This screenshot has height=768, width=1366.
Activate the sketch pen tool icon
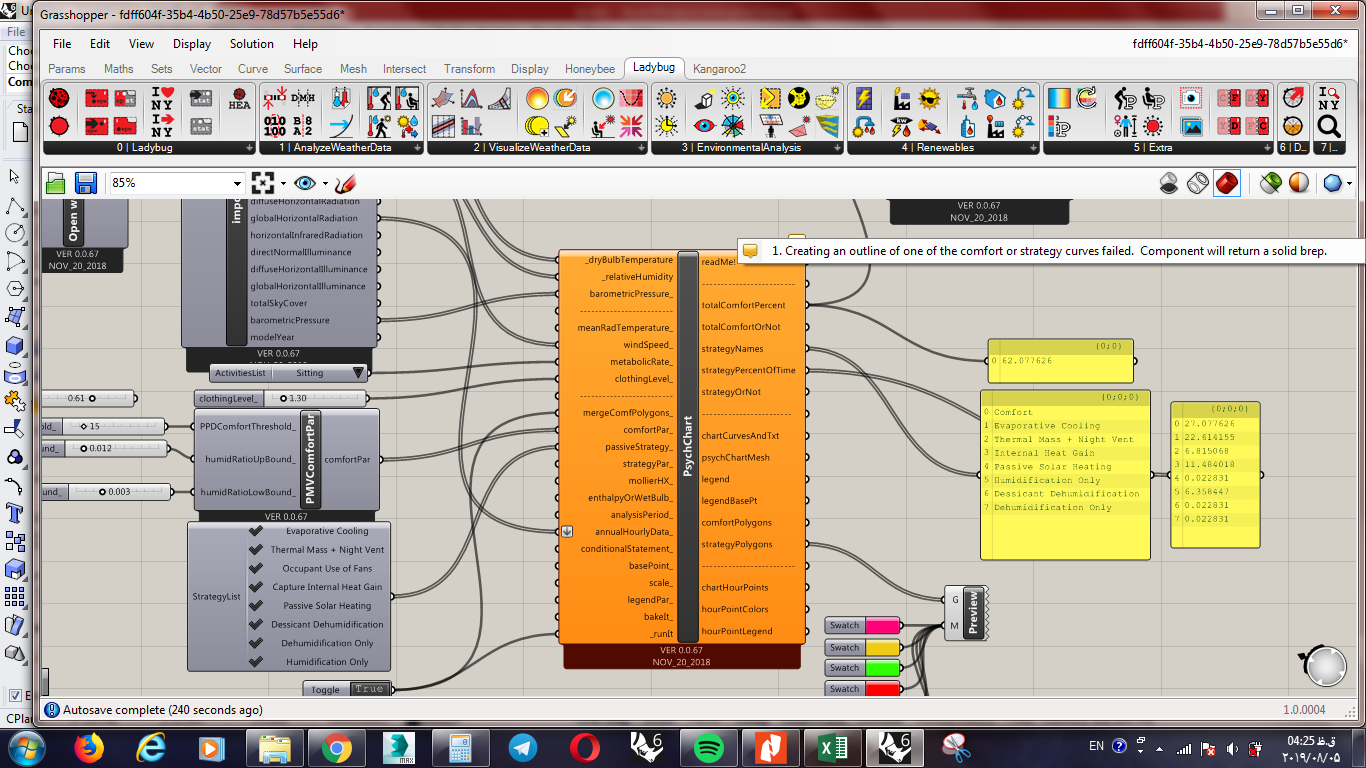click(x=345, y=183)
